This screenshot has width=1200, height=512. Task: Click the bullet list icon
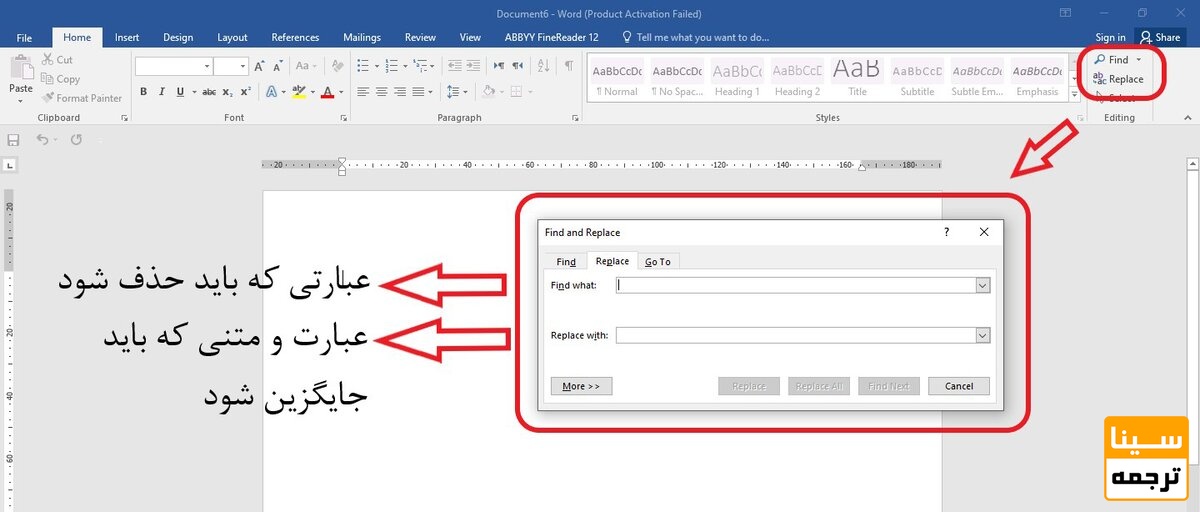[363, 66]
